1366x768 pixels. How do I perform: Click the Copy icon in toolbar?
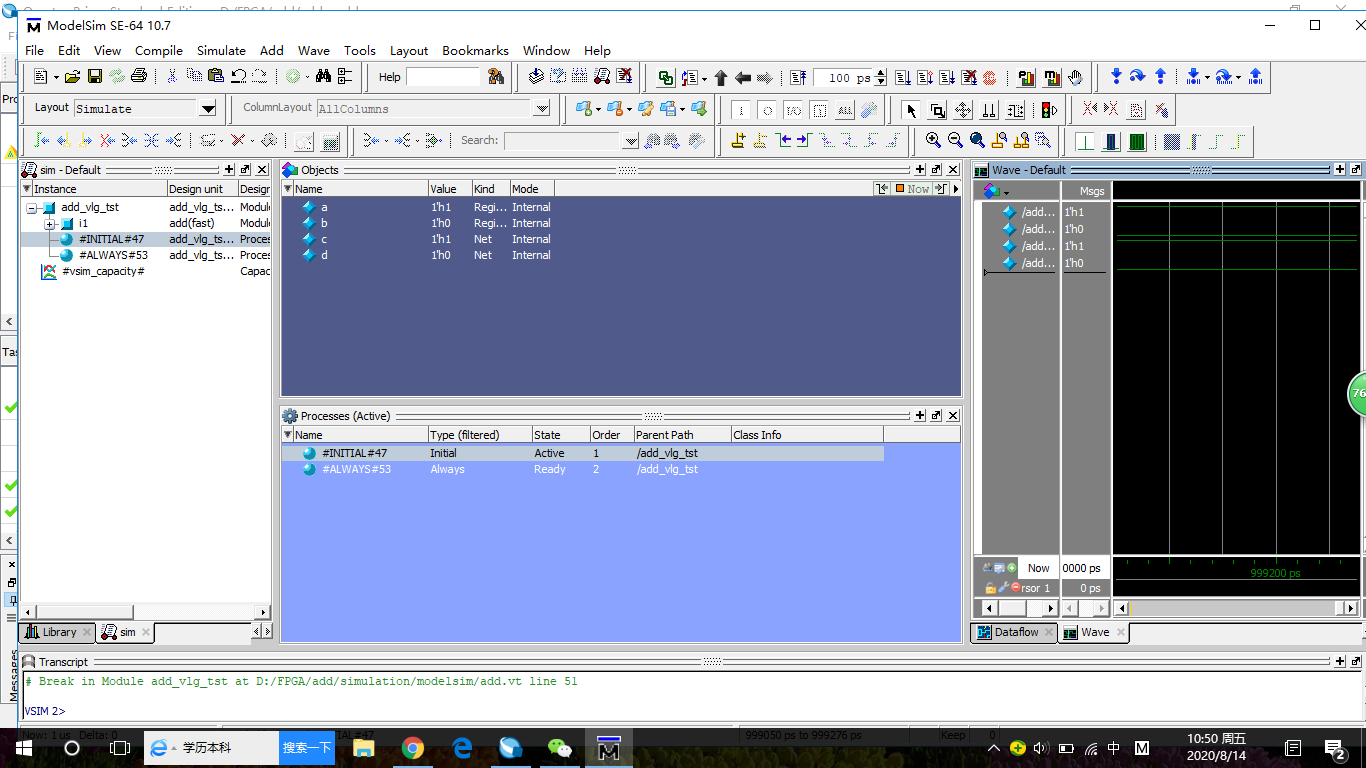[194, 77]
